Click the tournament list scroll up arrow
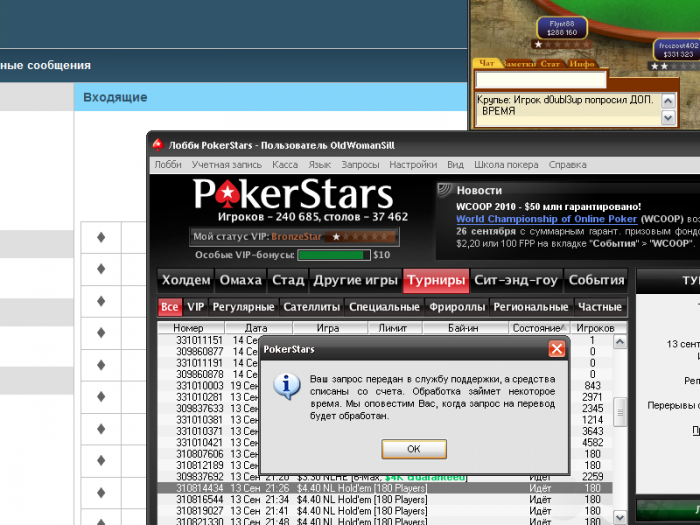 pos(620,342)
